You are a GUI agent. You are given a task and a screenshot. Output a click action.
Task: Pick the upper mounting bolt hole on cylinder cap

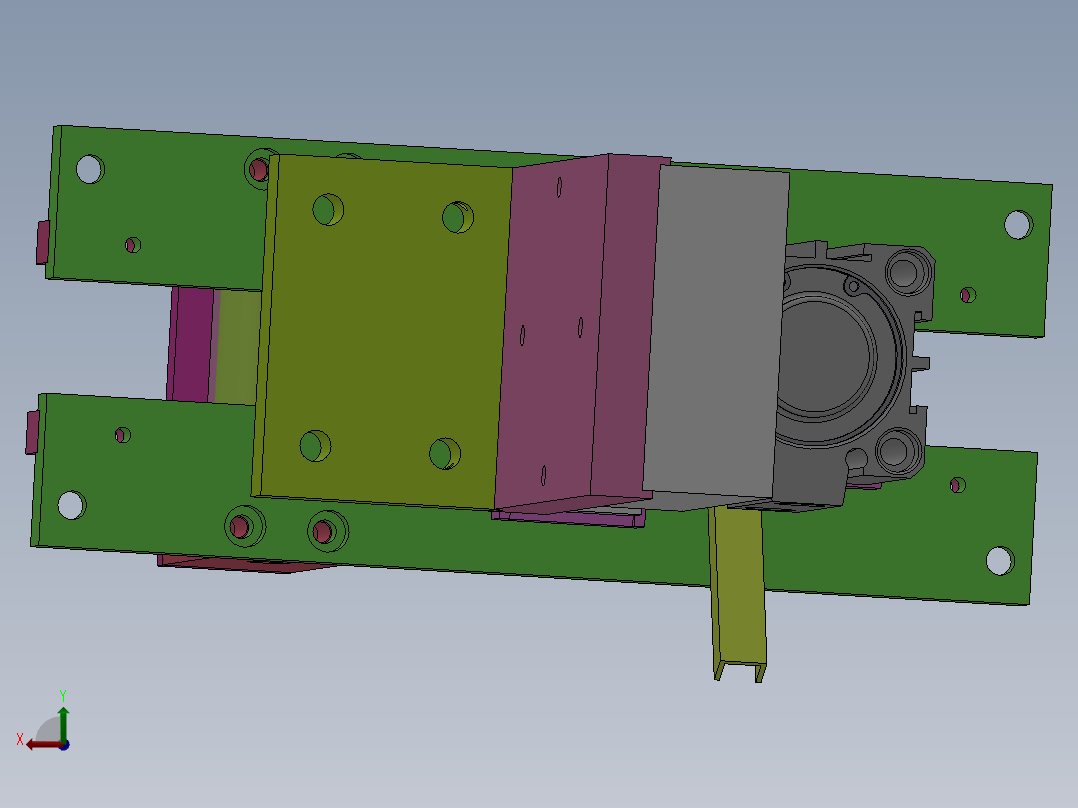(x=906, y=272)
